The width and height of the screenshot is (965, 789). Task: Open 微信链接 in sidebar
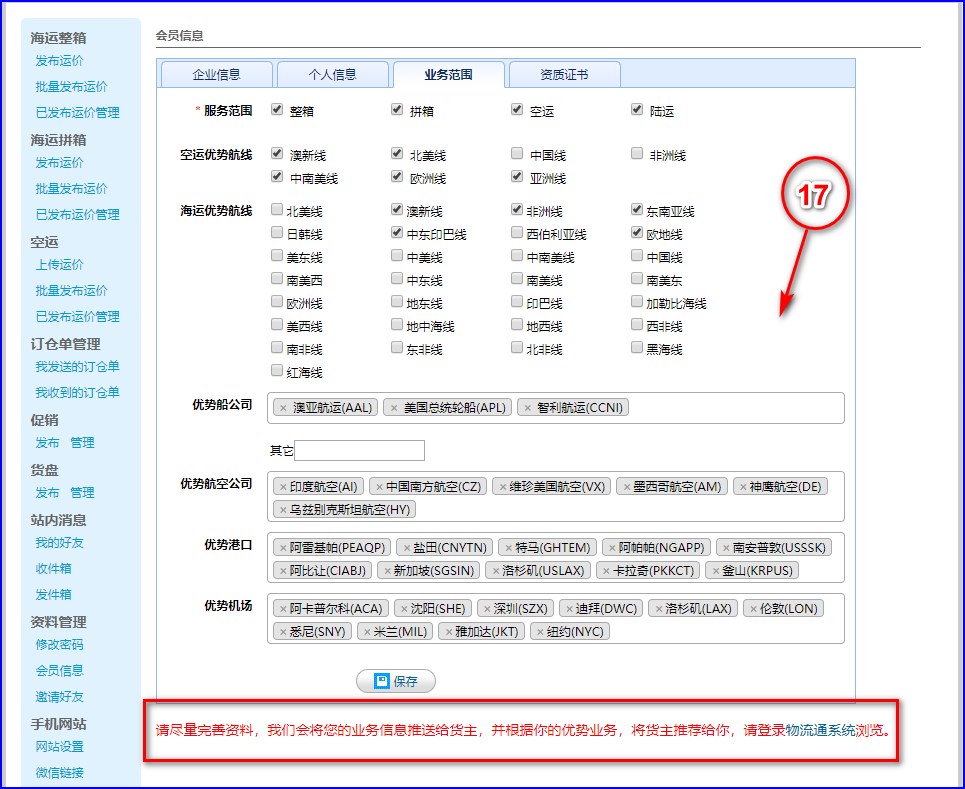[x=59, y=773]
